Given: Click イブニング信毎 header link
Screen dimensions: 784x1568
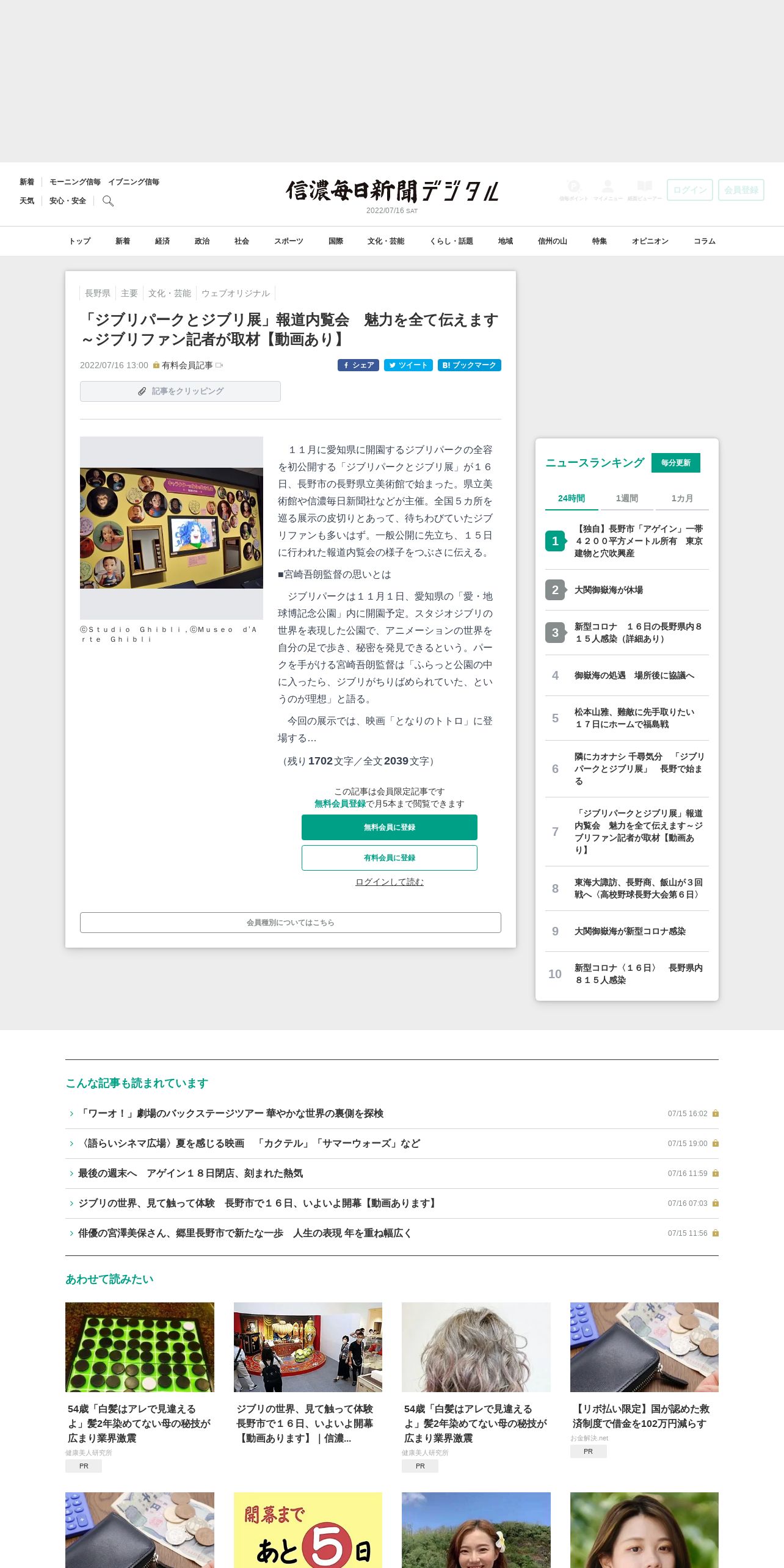Looking at the screenshot, I should [x=134, y=182].
